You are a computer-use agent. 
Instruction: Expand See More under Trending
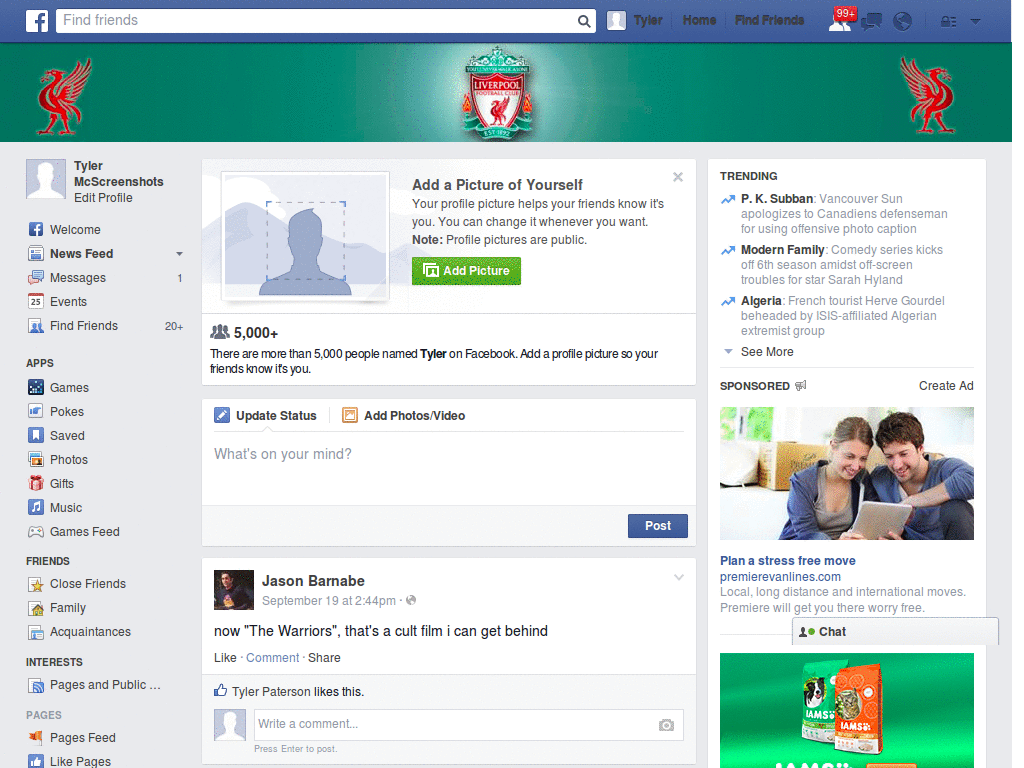767,352
